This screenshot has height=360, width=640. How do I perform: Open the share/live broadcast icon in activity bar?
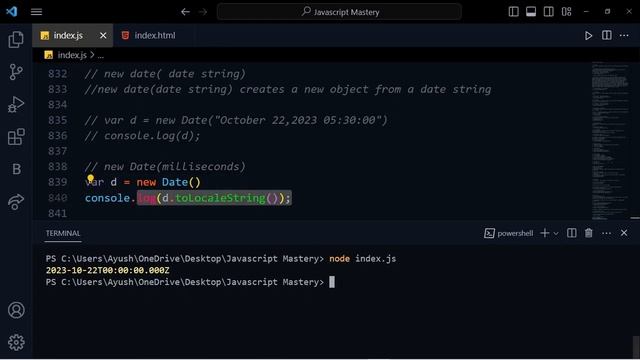pyautogui.click(x=16, y=202)
